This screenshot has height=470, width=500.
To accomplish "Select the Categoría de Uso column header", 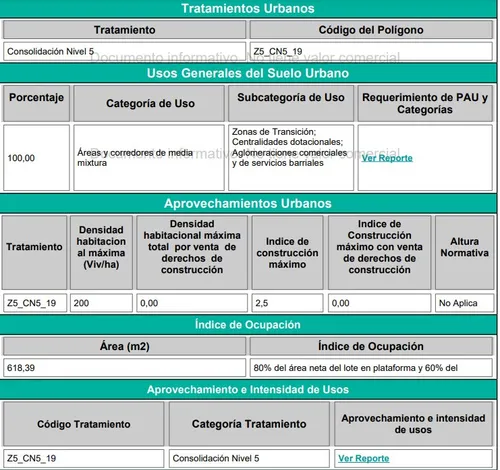I will coord(149,103).
